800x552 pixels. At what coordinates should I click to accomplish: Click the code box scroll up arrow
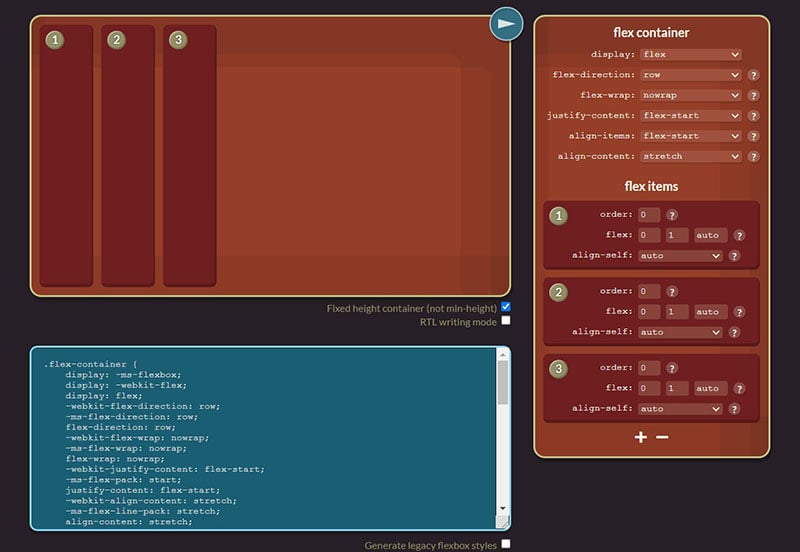[503, 355]
